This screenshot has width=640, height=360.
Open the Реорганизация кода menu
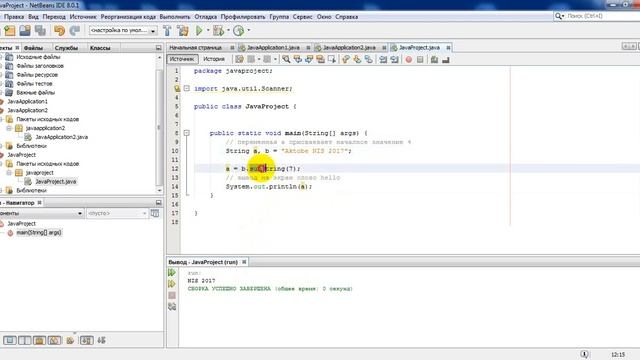128,17
